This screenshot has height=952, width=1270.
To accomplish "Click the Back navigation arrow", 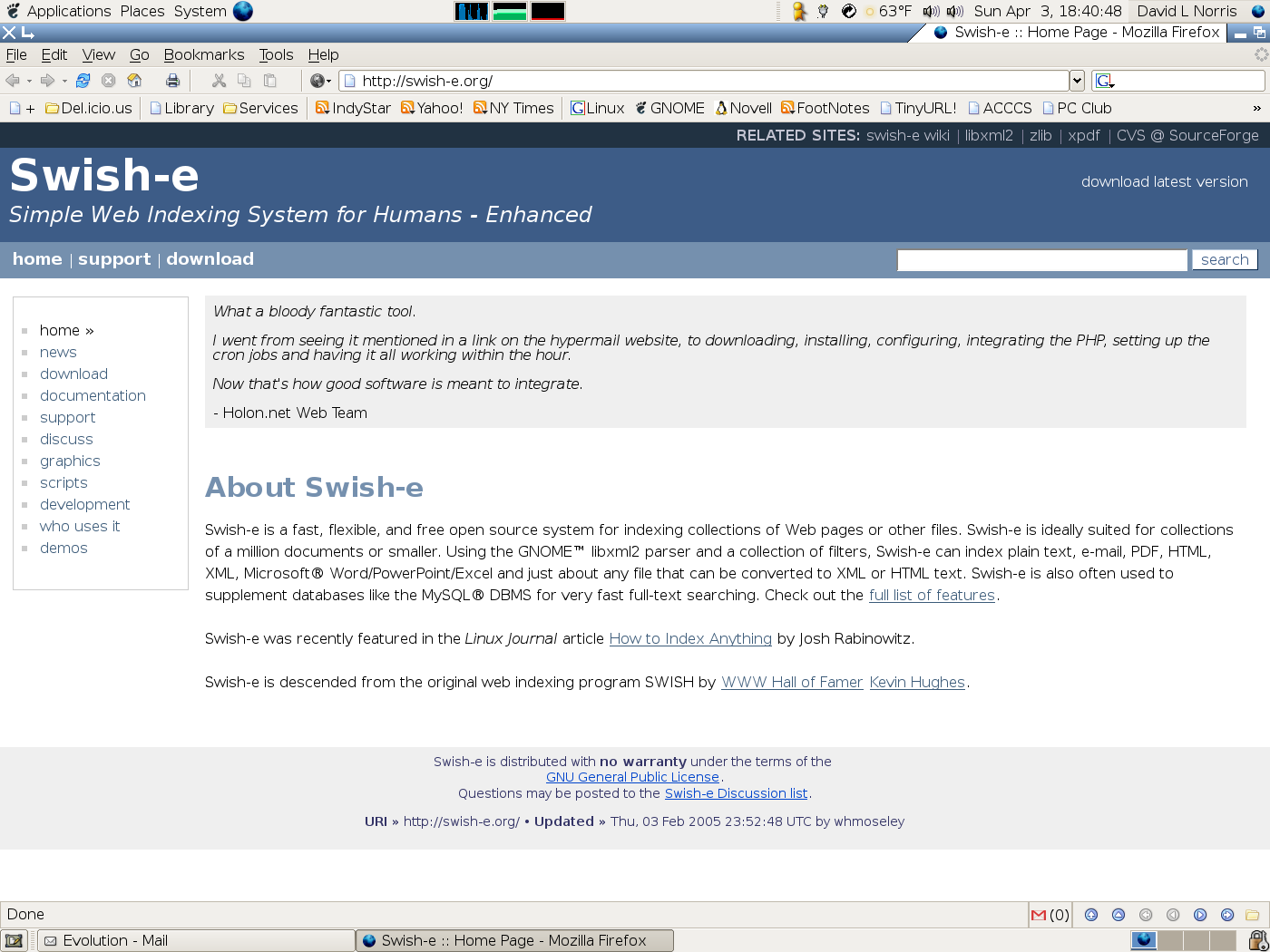I will coord(13,81).
